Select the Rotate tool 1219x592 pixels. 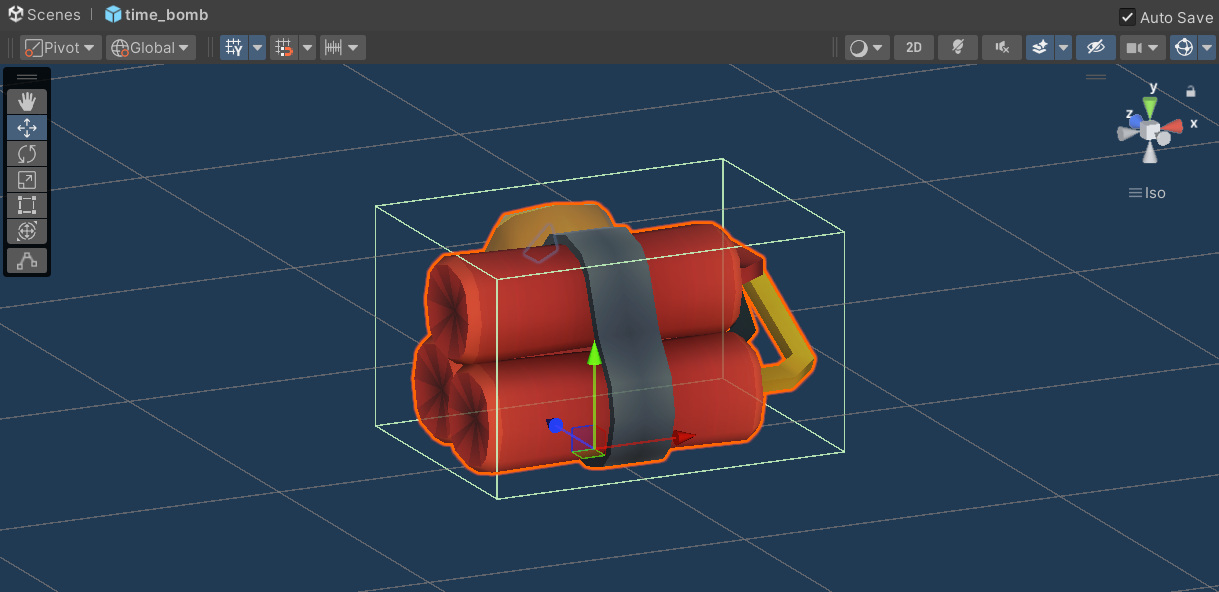click(27, 154)
